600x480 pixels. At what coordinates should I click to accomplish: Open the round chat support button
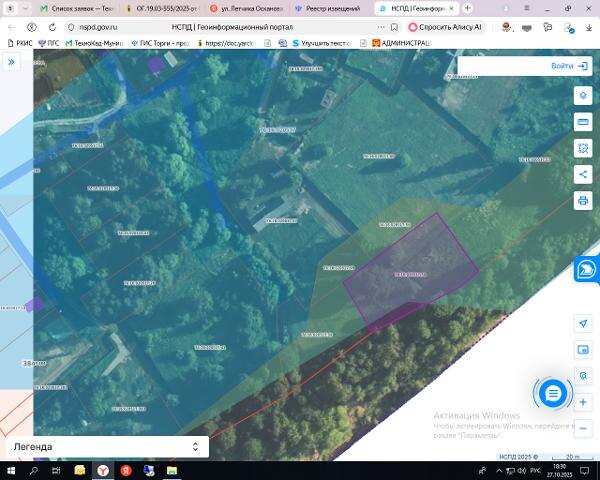click(553, 393)
